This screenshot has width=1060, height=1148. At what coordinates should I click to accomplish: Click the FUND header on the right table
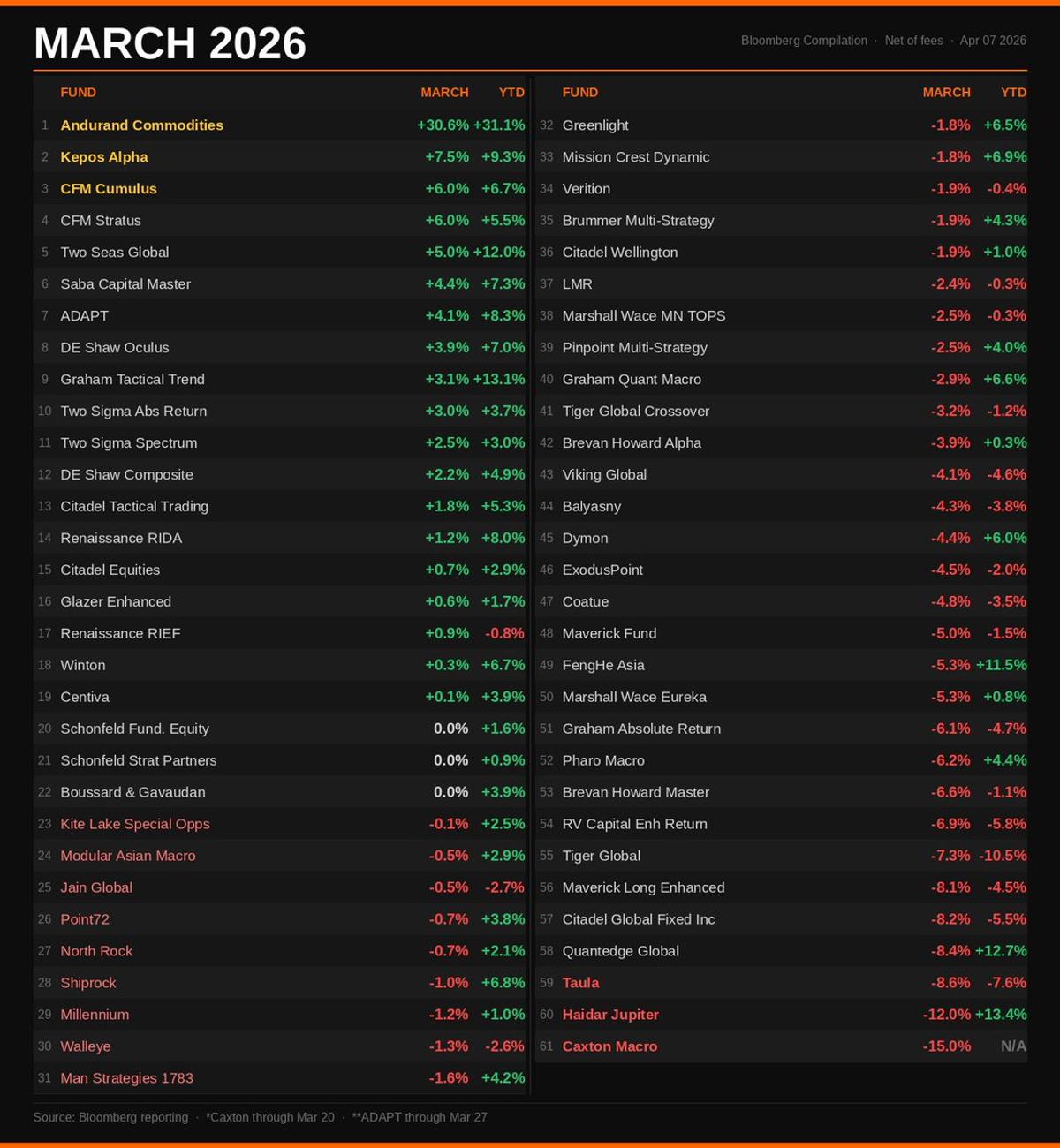[580, 92]
